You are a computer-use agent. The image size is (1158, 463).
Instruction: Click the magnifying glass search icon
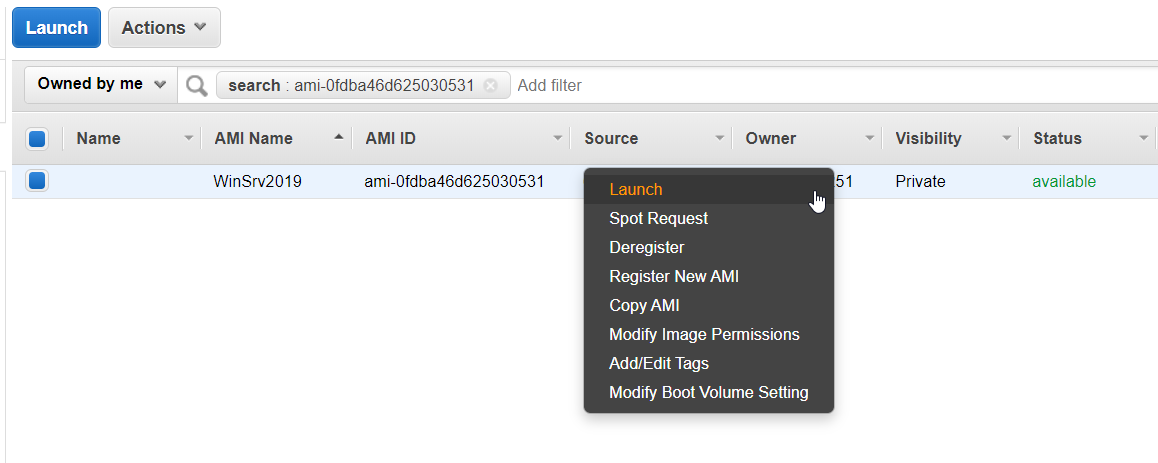point(197,85)
